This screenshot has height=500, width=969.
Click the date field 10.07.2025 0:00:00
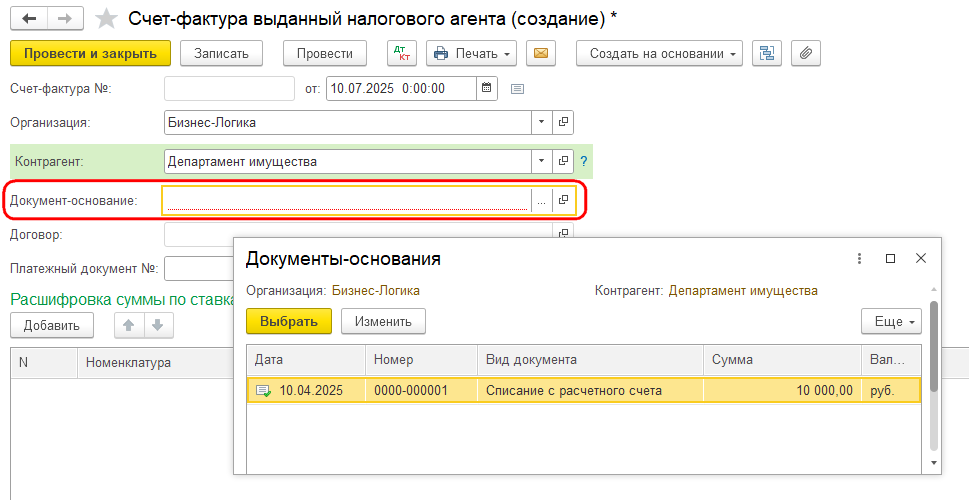coord(401,88)
